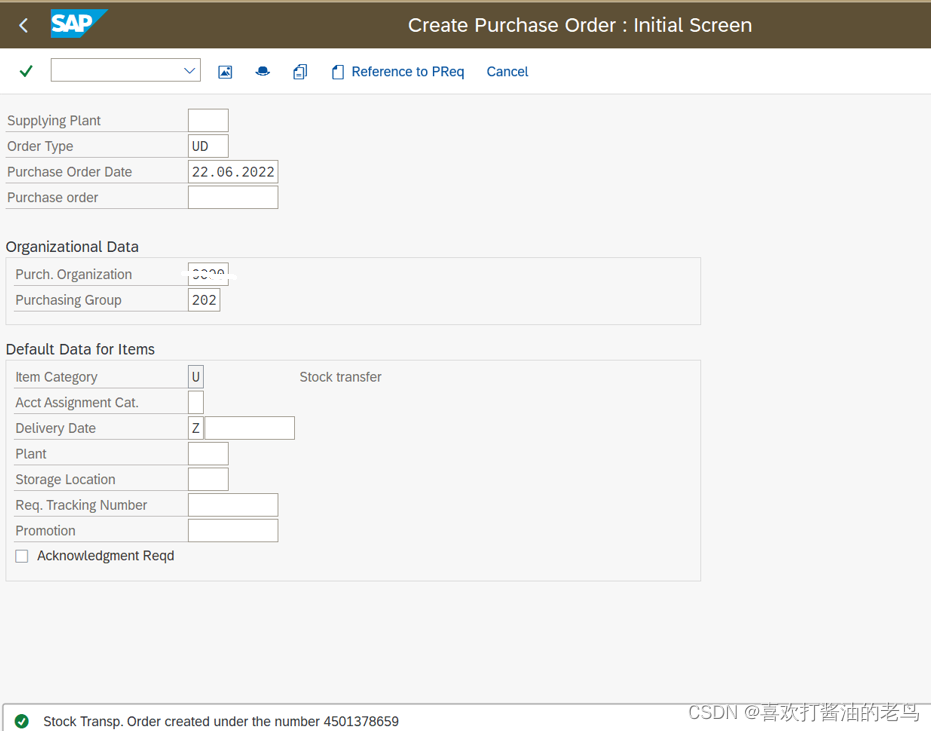Click the SAP logo
The image size is (935, 731).
pos(78,24)
